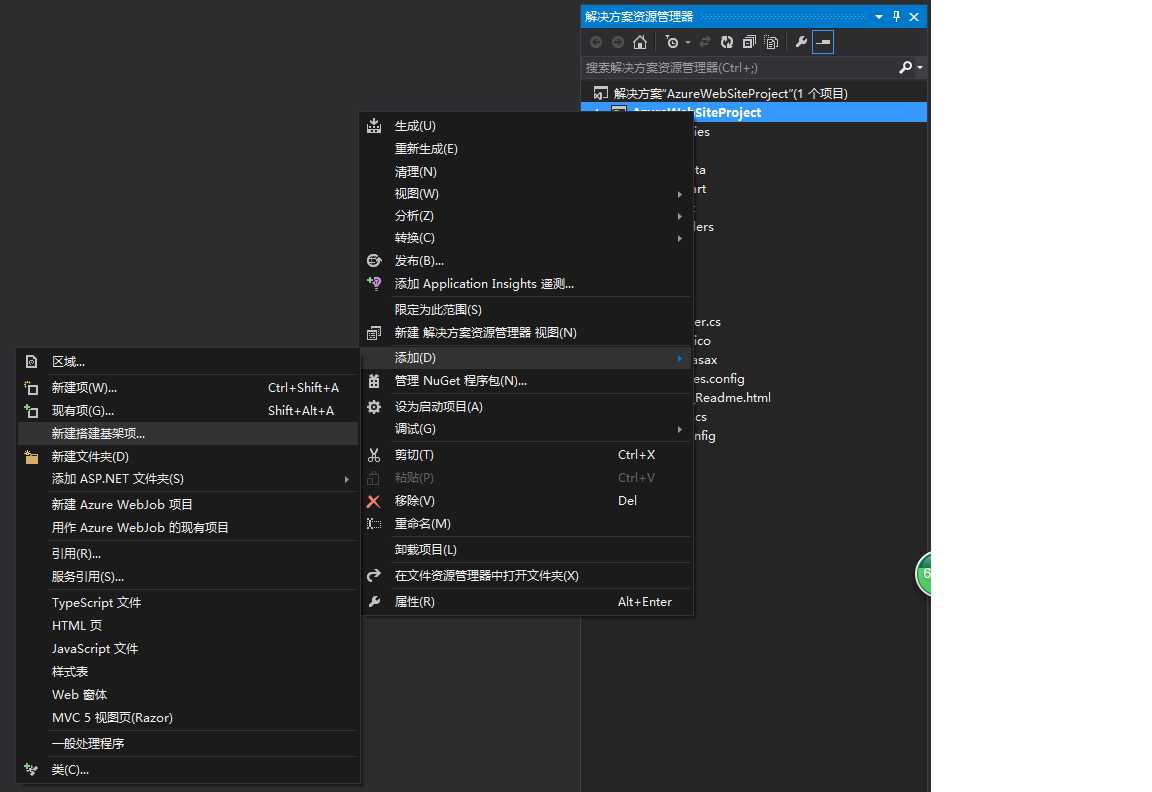The width and height of the screenshot is (1152, 792).
Task: Open Properties wrench icon in toolbar
Action: (x=801, y=42)
